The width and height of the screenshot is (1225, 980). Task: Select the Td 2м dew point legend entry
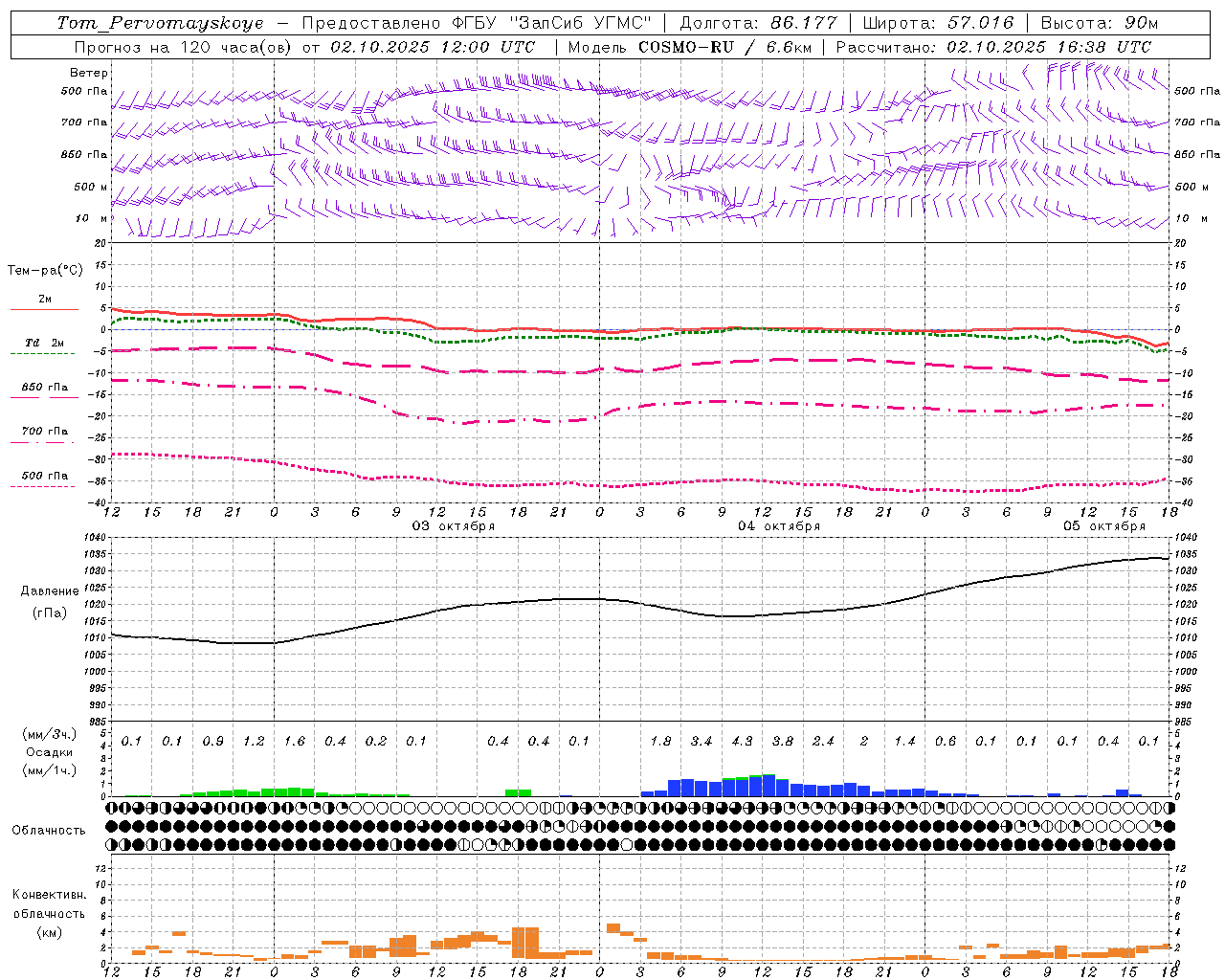(45, 343)
